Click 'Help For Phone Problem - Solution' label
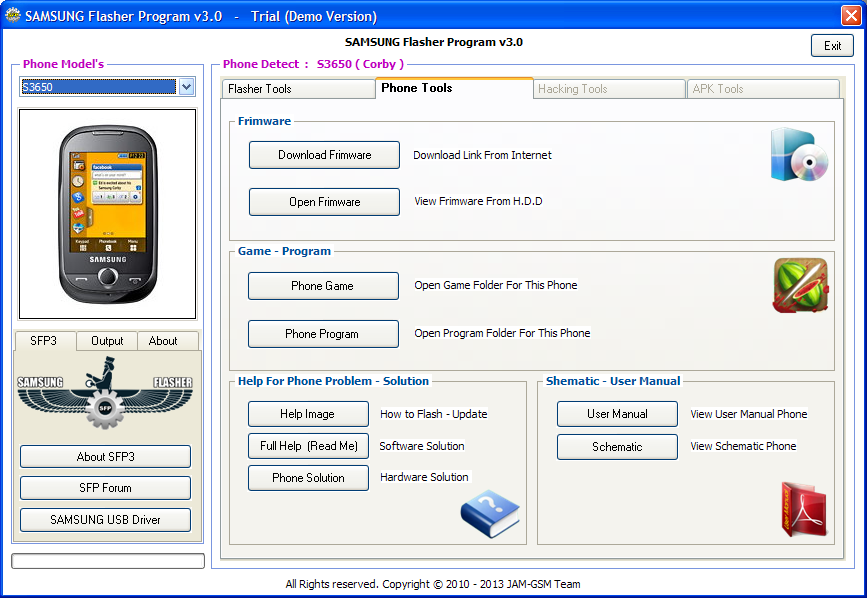The width and height of the screenshot is (867, 598). [x=333, y=381]
